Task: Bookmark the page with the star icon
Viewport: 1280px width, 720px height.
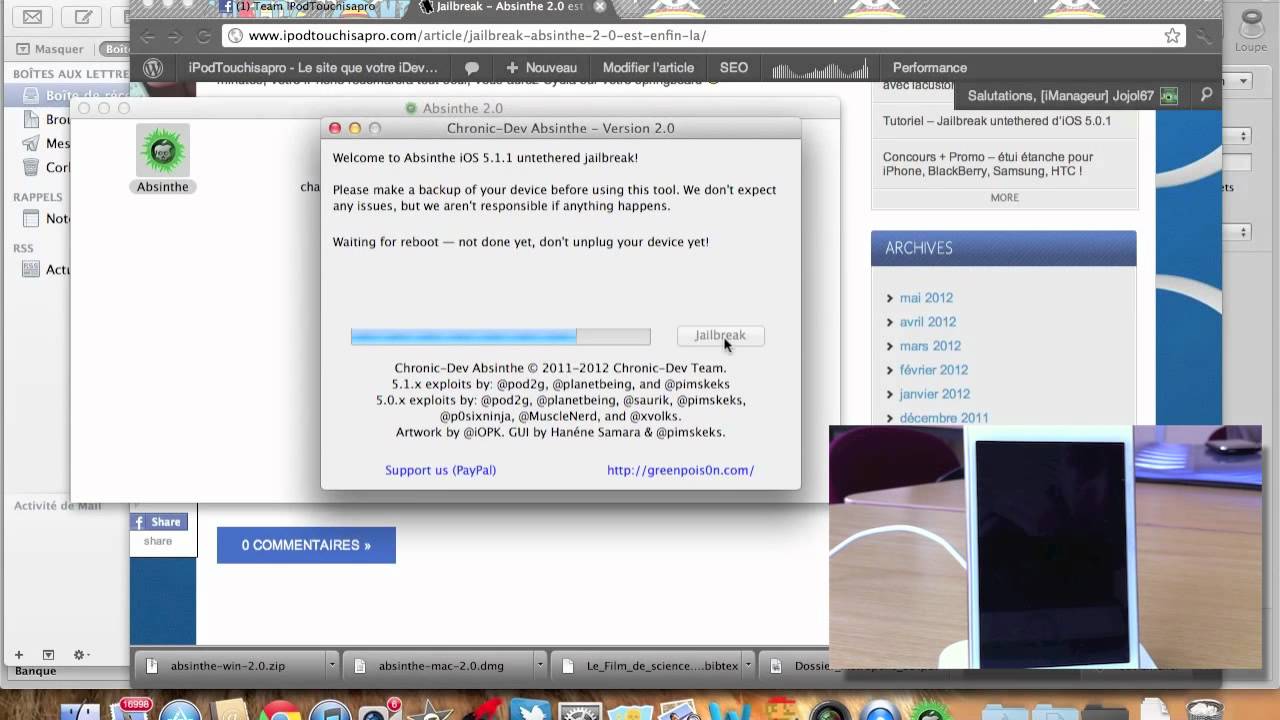Action: click(x=1172, y=35)
